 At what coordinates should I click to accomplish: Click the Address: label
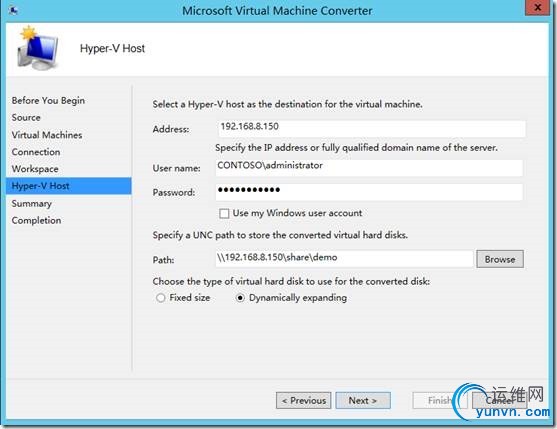tap(171, 129)
